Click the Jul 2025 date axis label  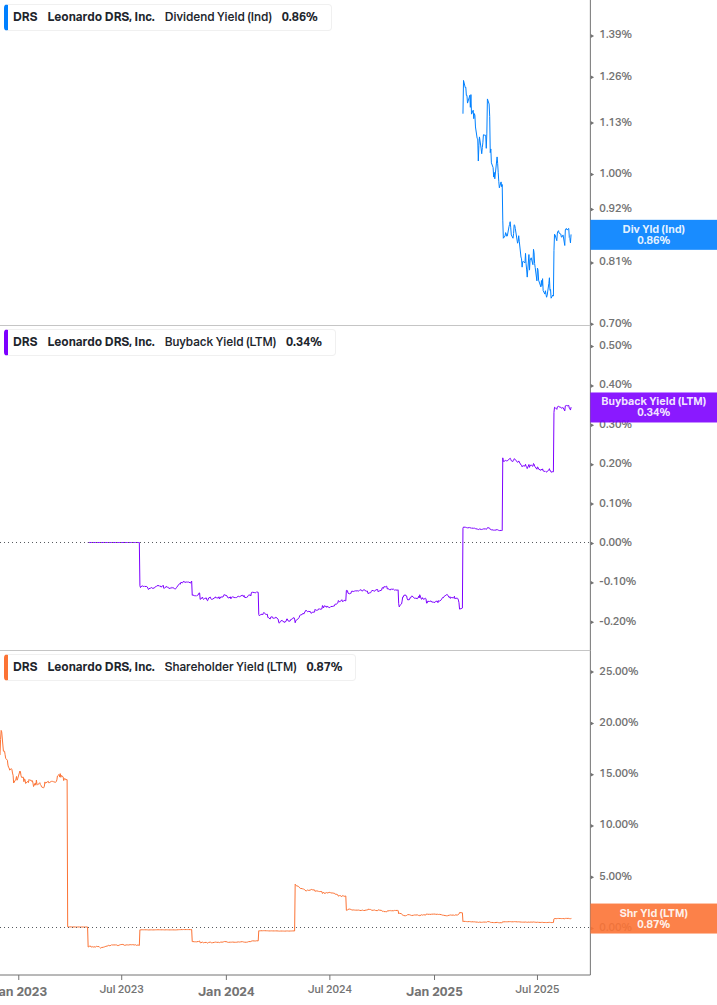(538, 990)
